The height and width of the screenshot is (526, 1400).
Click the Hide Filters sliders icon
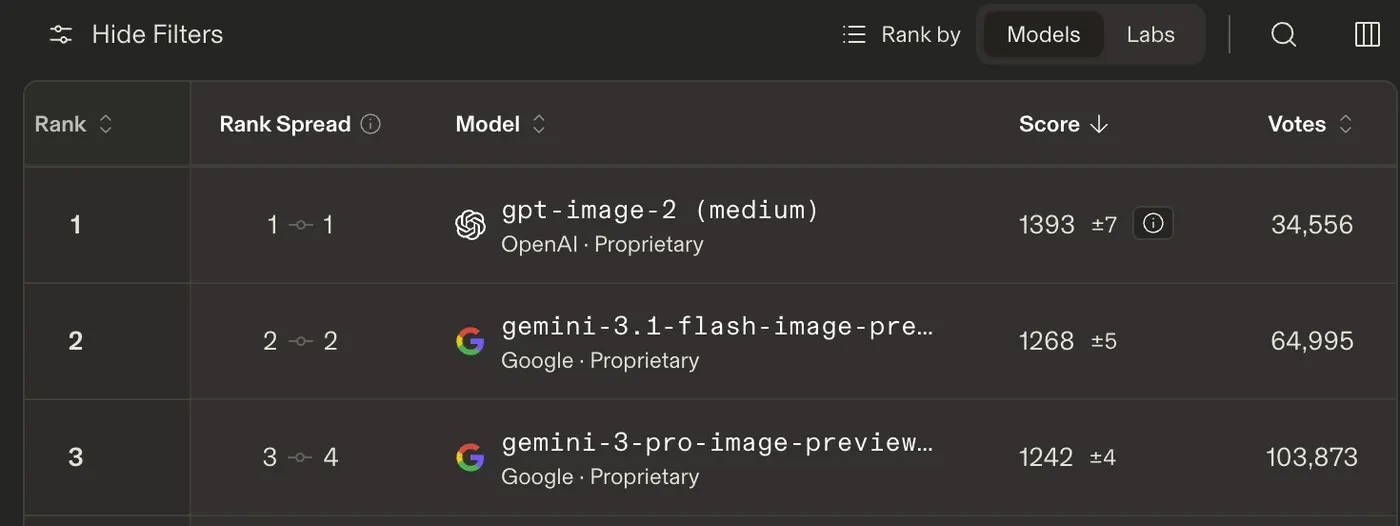(x=61, y=35)
